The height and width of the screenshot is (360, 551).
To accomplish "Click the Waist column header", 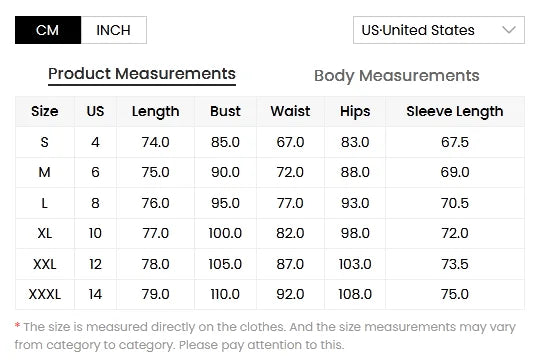I will point(290,111).
